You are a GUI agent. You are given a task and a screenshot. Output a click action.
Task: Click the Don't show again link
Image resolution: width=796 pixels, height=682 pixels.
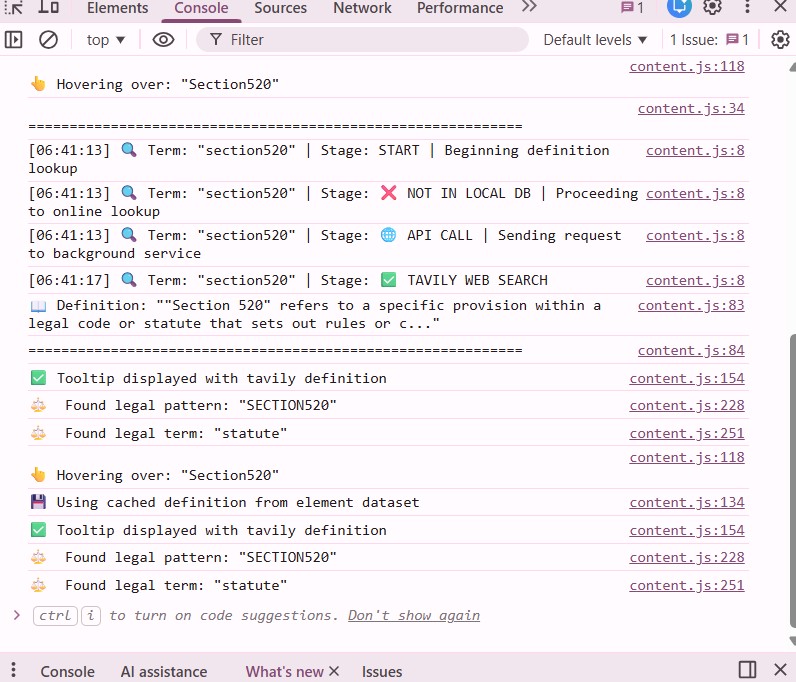414,615
